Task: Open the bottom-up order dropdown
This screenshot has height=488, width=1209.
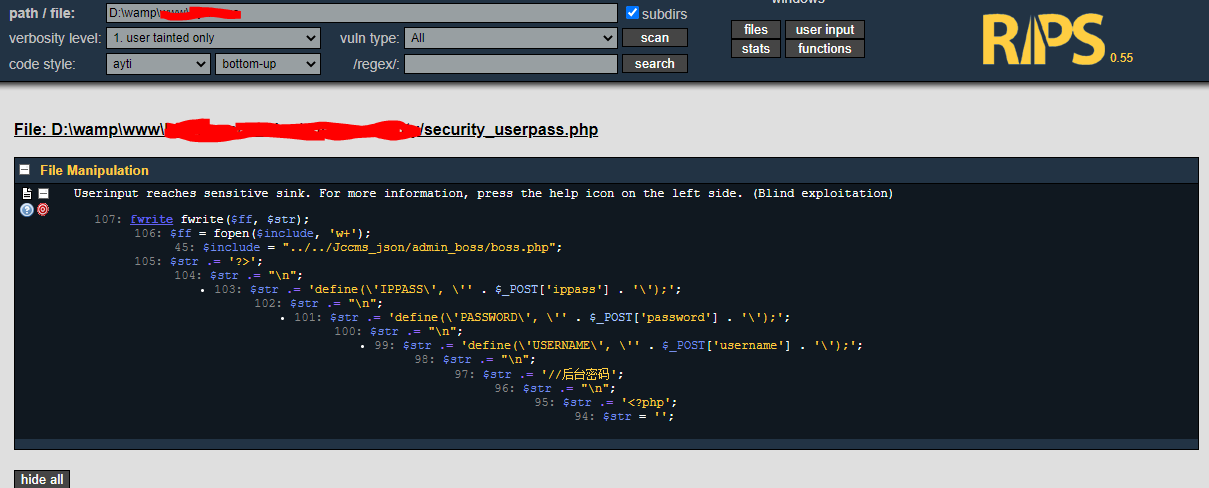Action: (x=268, y=64)
